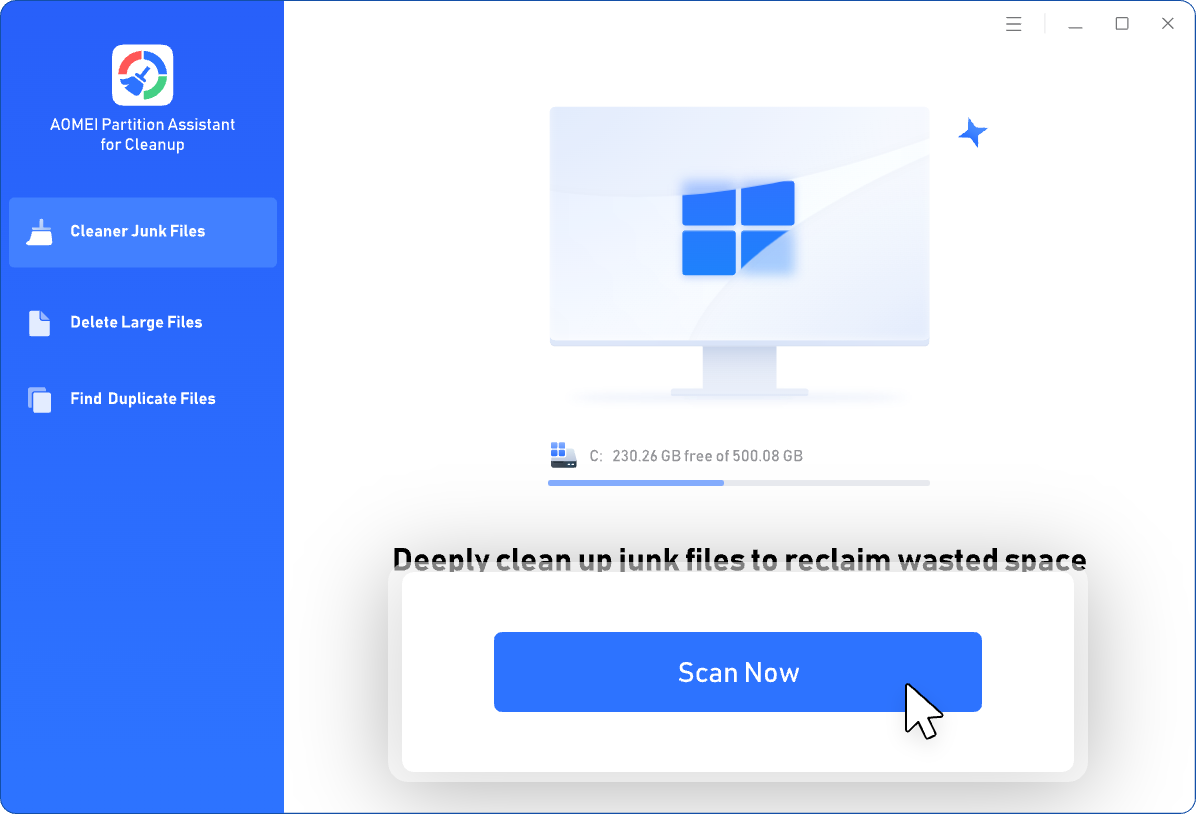
Task: Open the hamburger menu in title bar
Action: (1013, 24)
